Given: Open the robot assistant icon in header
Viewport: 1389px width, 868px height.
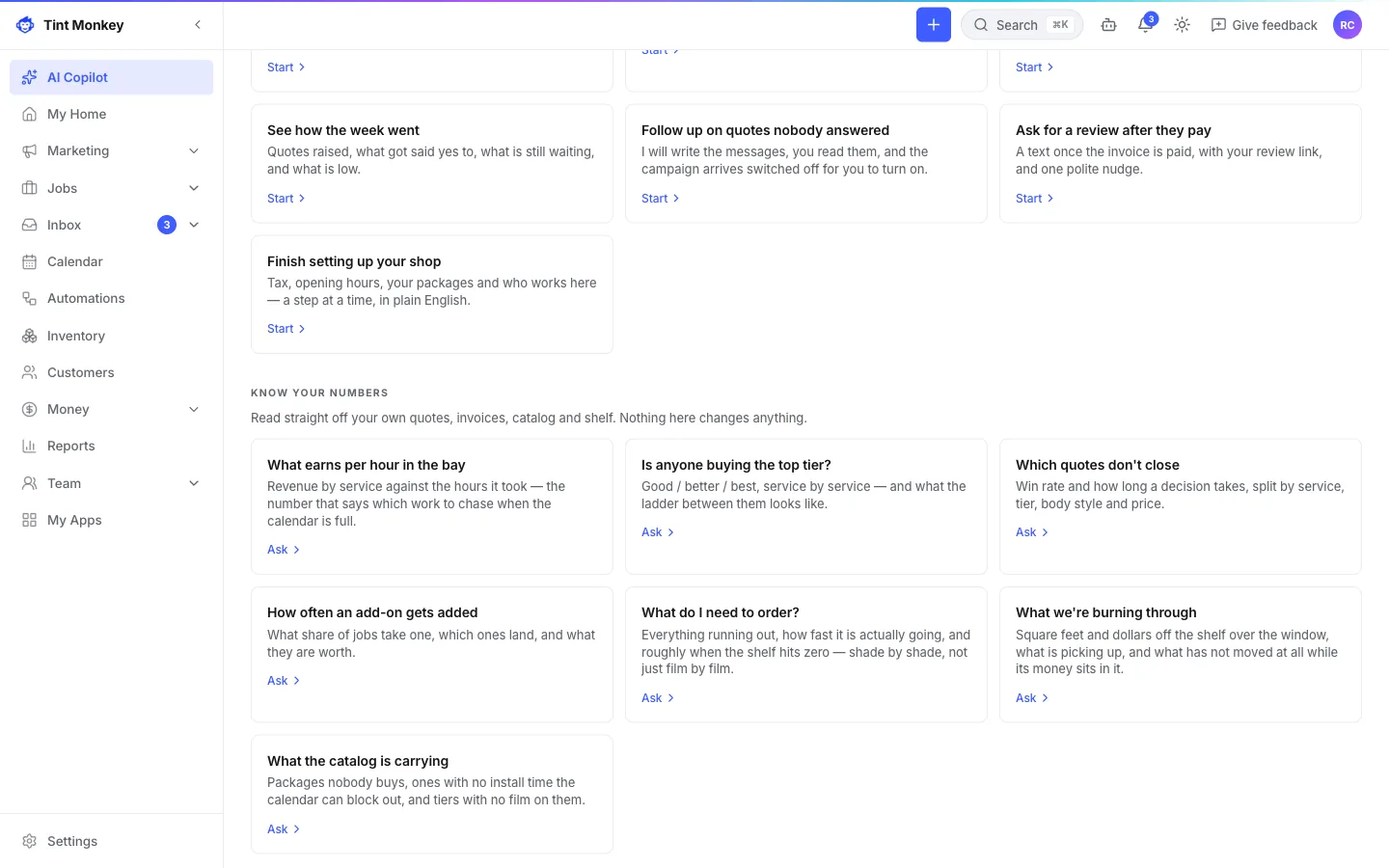Looking at the screenshot, I should tap(1109, 25).
